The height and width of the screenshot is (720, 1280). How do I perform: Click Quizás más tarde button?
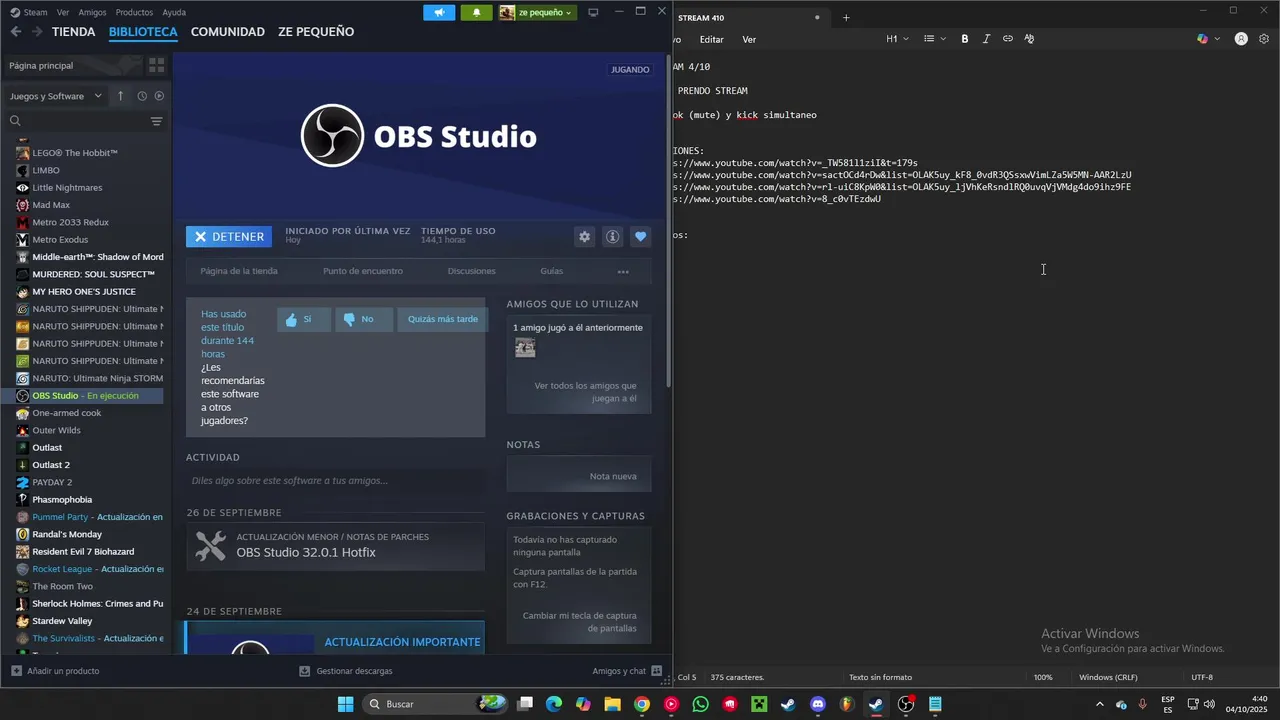(442, 319)
